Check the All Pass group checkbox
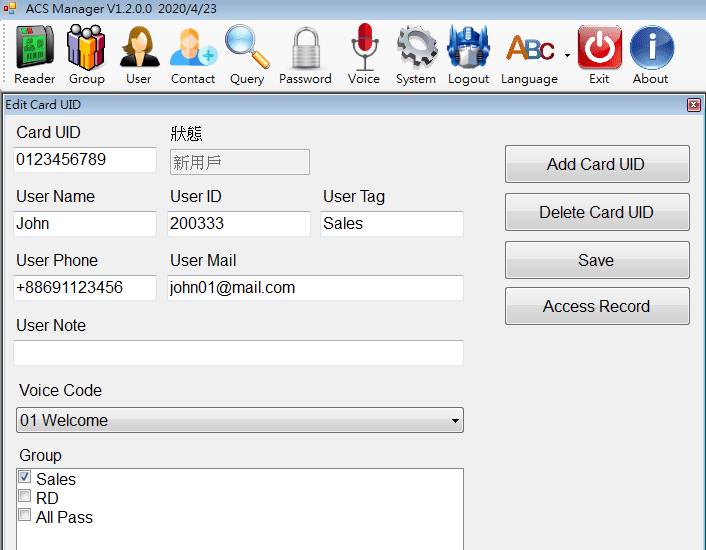This screenshot has height=550, width=706. click(25, 515)
